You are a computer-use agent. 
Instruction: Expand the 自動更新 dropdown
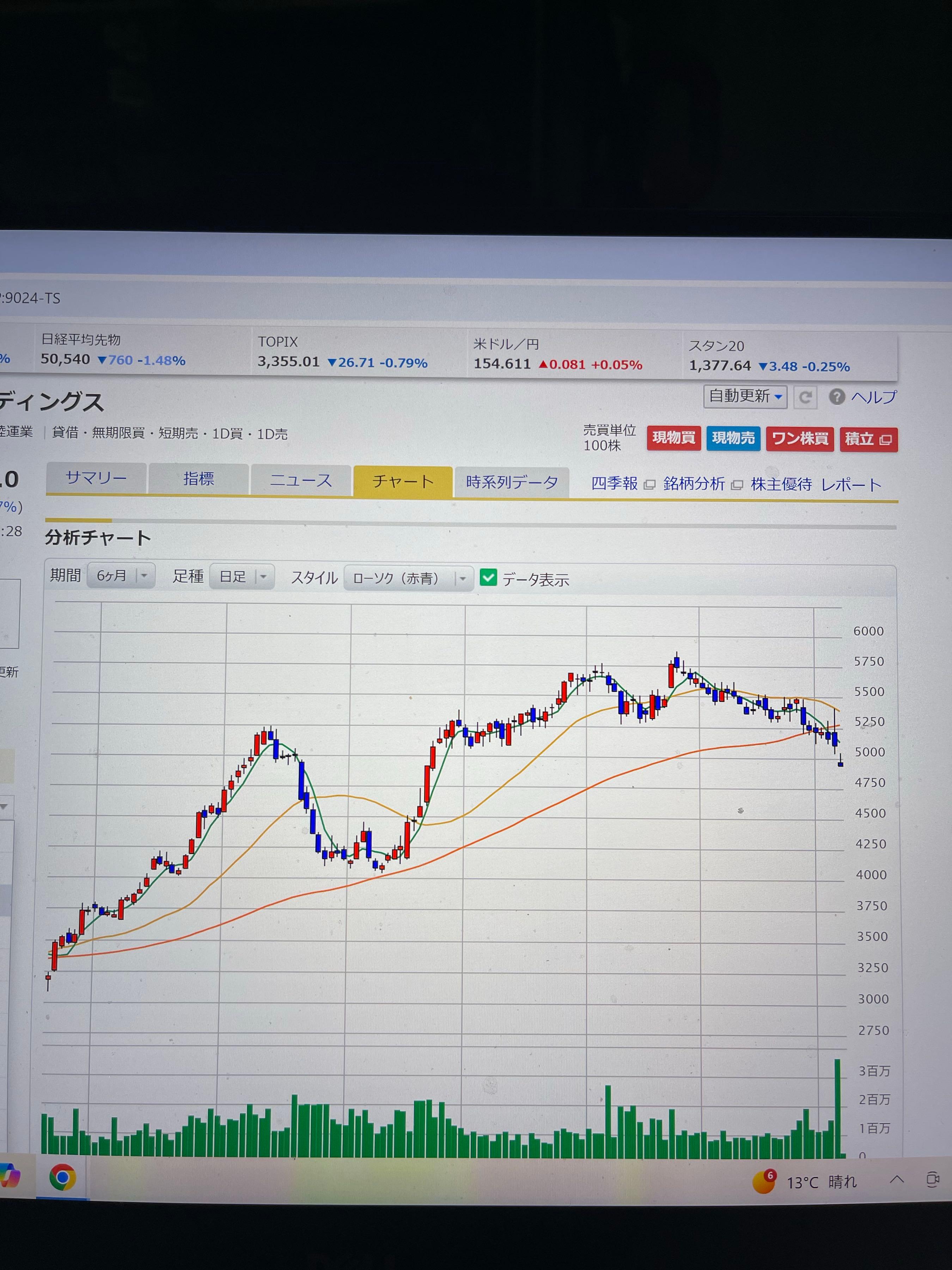745,396
